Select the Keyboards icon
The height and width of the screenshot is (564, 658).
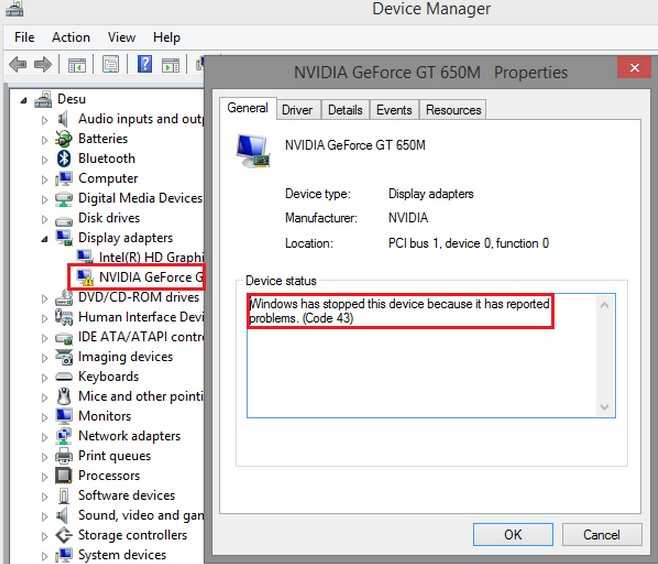[64, 377]
